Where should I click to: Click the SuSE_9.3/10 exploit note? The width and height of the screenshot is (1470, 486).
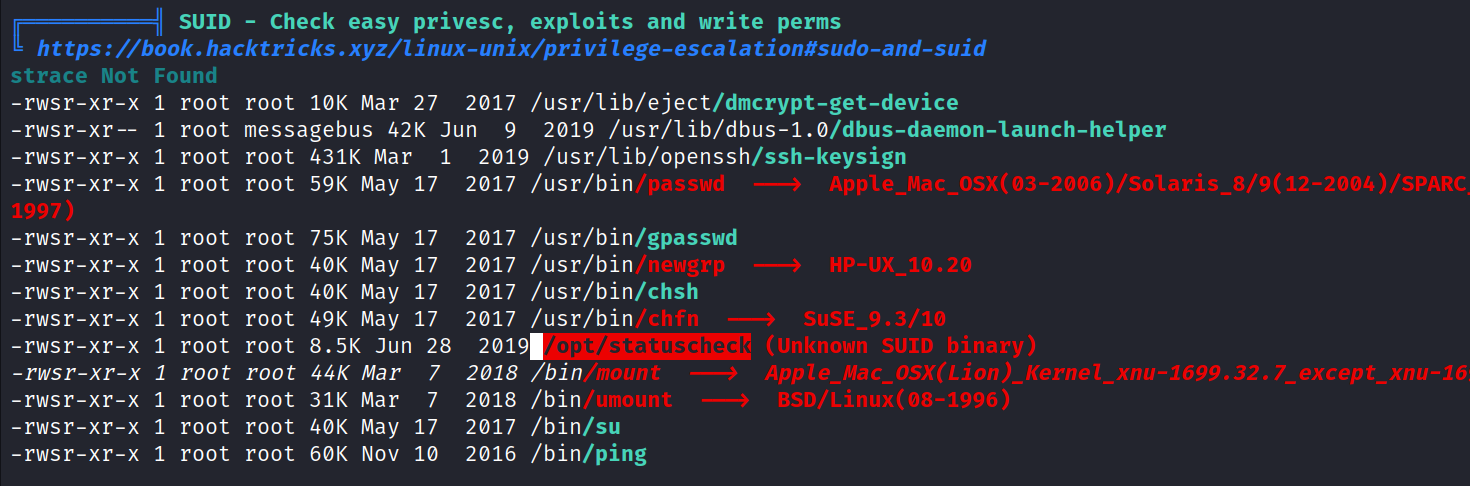pos(874,319)
